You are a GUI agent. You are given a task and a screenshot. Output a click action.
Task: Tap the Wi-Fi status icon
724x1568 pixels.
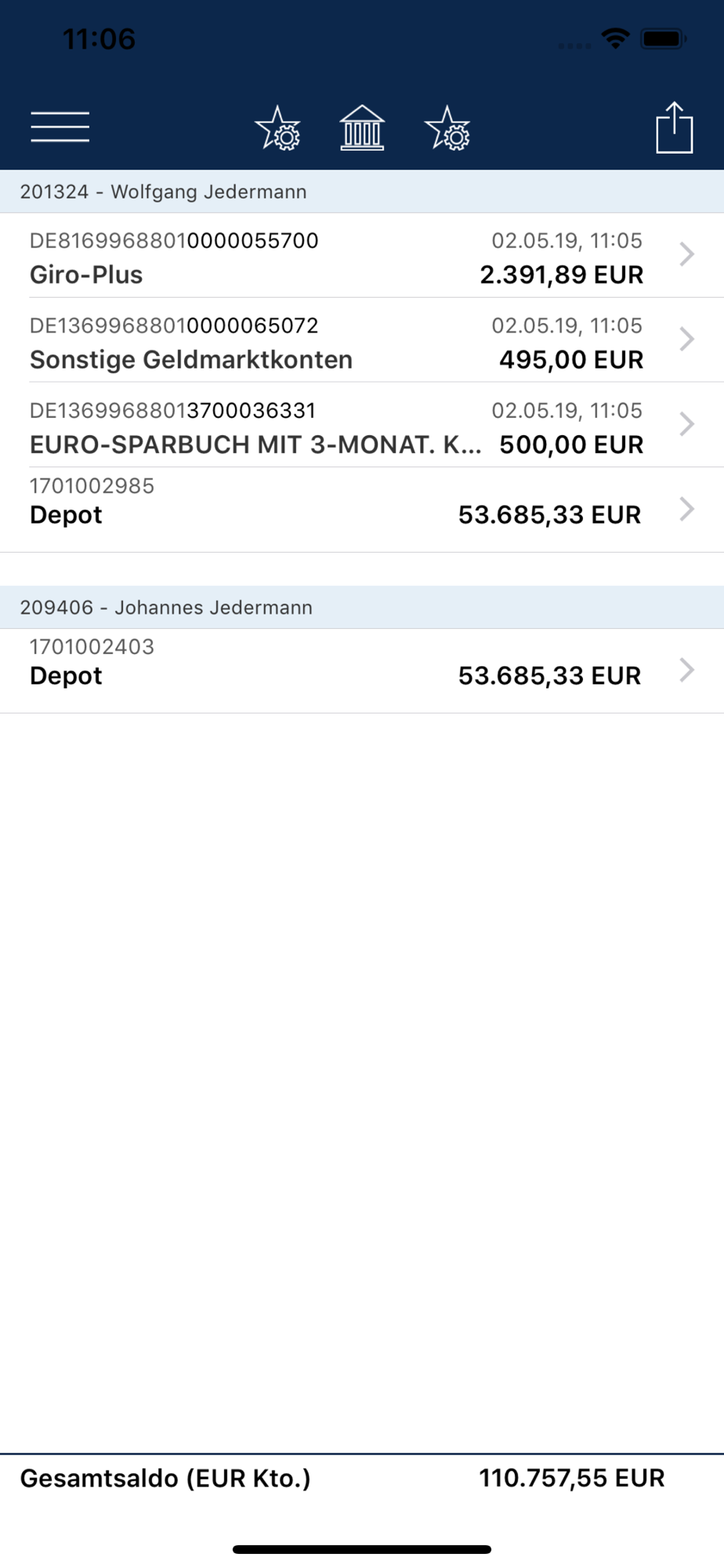click(616, 38)
